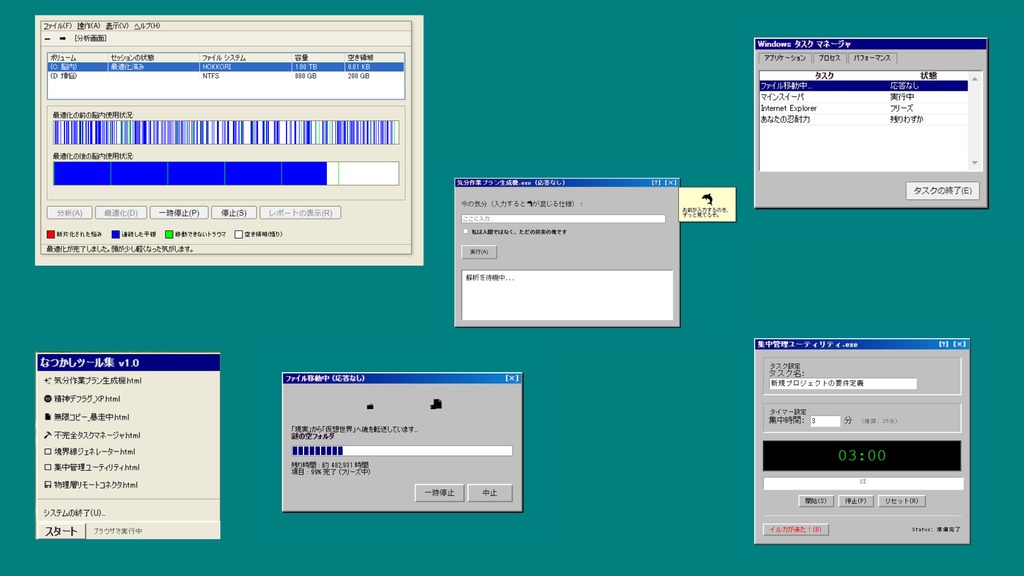Click help [?] in 集中管理ユーティリティ title bar

944,344
